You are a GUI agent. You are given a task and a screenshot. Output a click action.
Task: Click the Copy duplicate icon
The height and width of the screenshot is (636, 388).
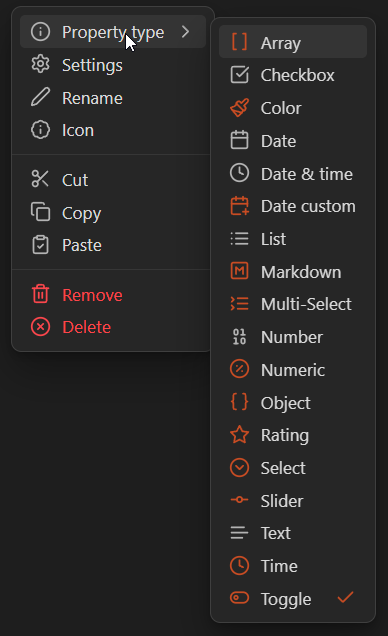(41, 212)
